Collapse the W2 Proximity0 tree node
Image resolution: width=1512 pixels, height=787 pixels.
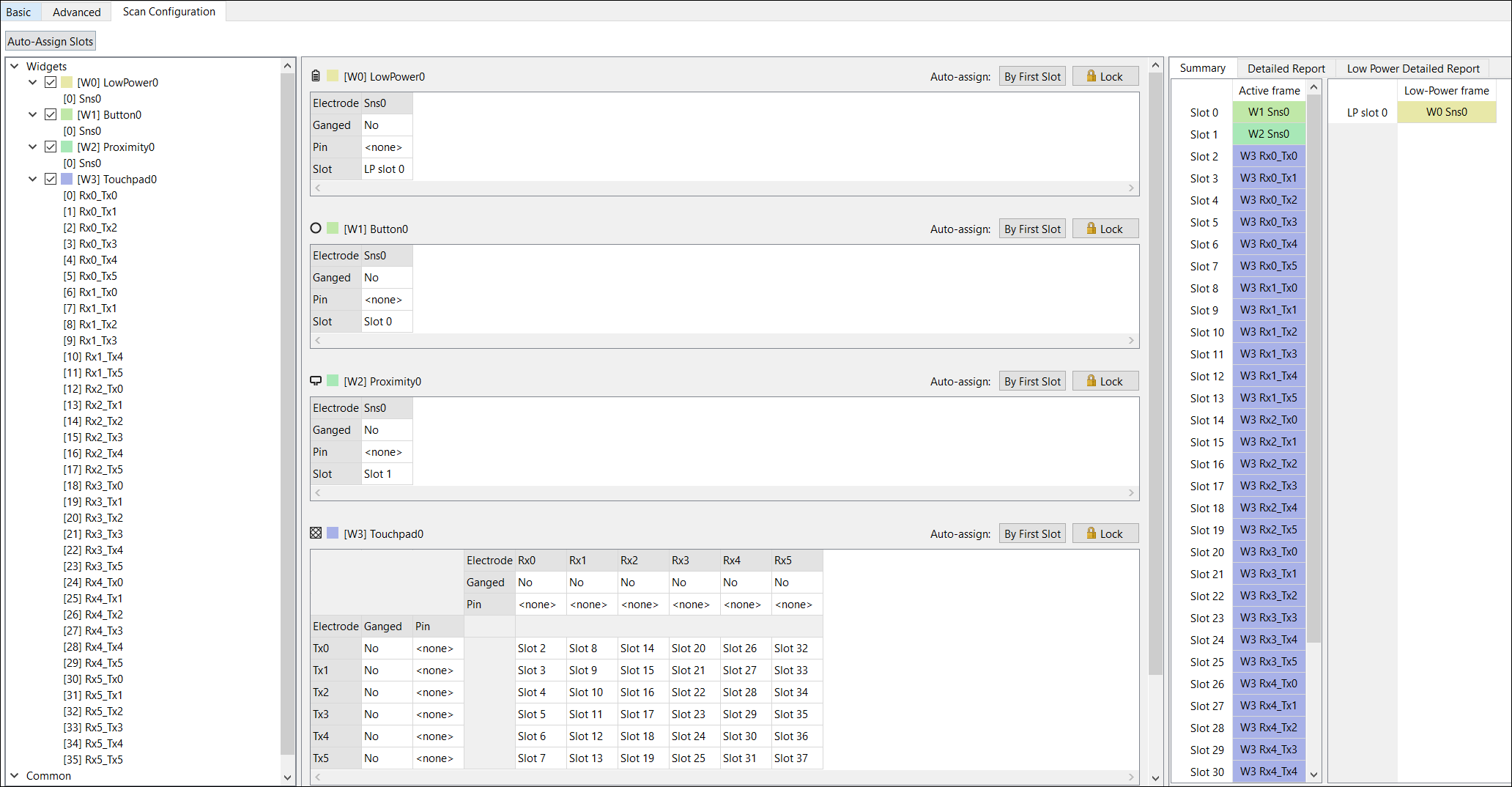(x=32, y=147)
